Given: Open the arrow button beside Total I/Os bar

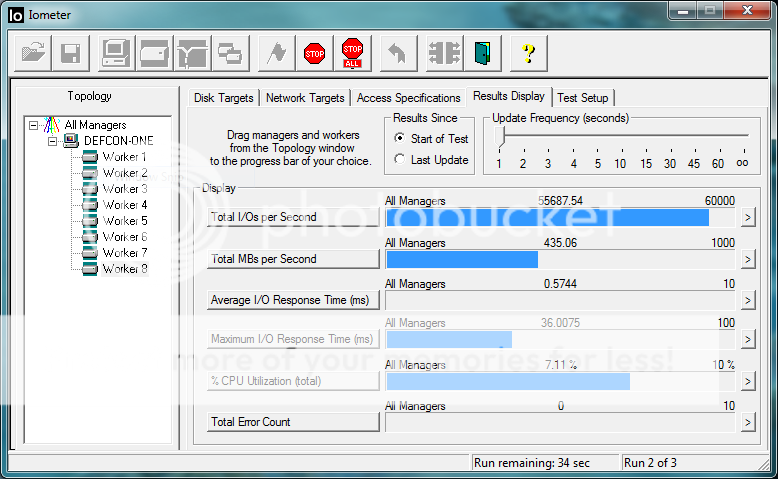Looking at the screenshot, I should (x=747, y=217).
